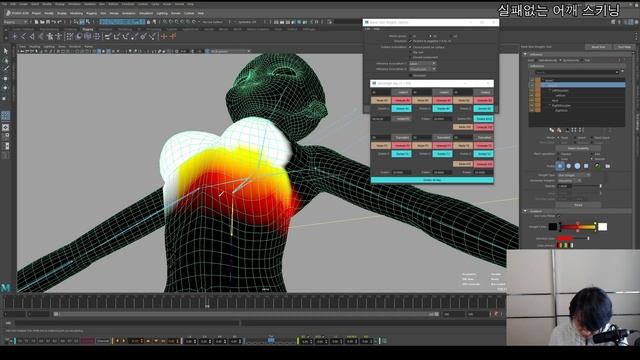Select the solid round brush profile icon
Screen dimensions: 640x360
(577, 166)
